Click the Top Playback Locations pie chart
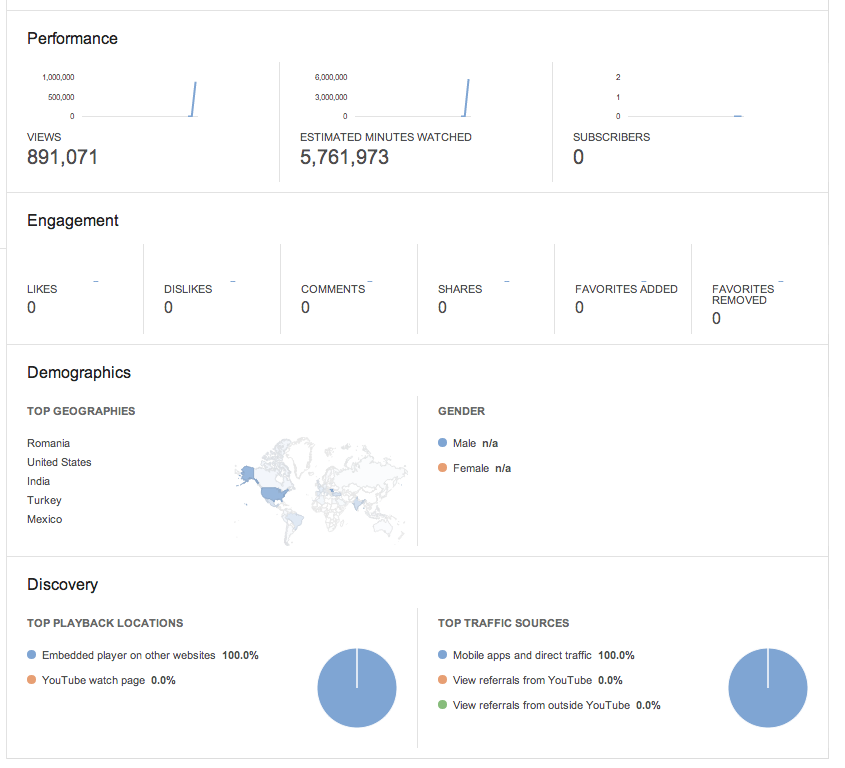Viewport: 845px width, 768px height. tap(357, 688)
